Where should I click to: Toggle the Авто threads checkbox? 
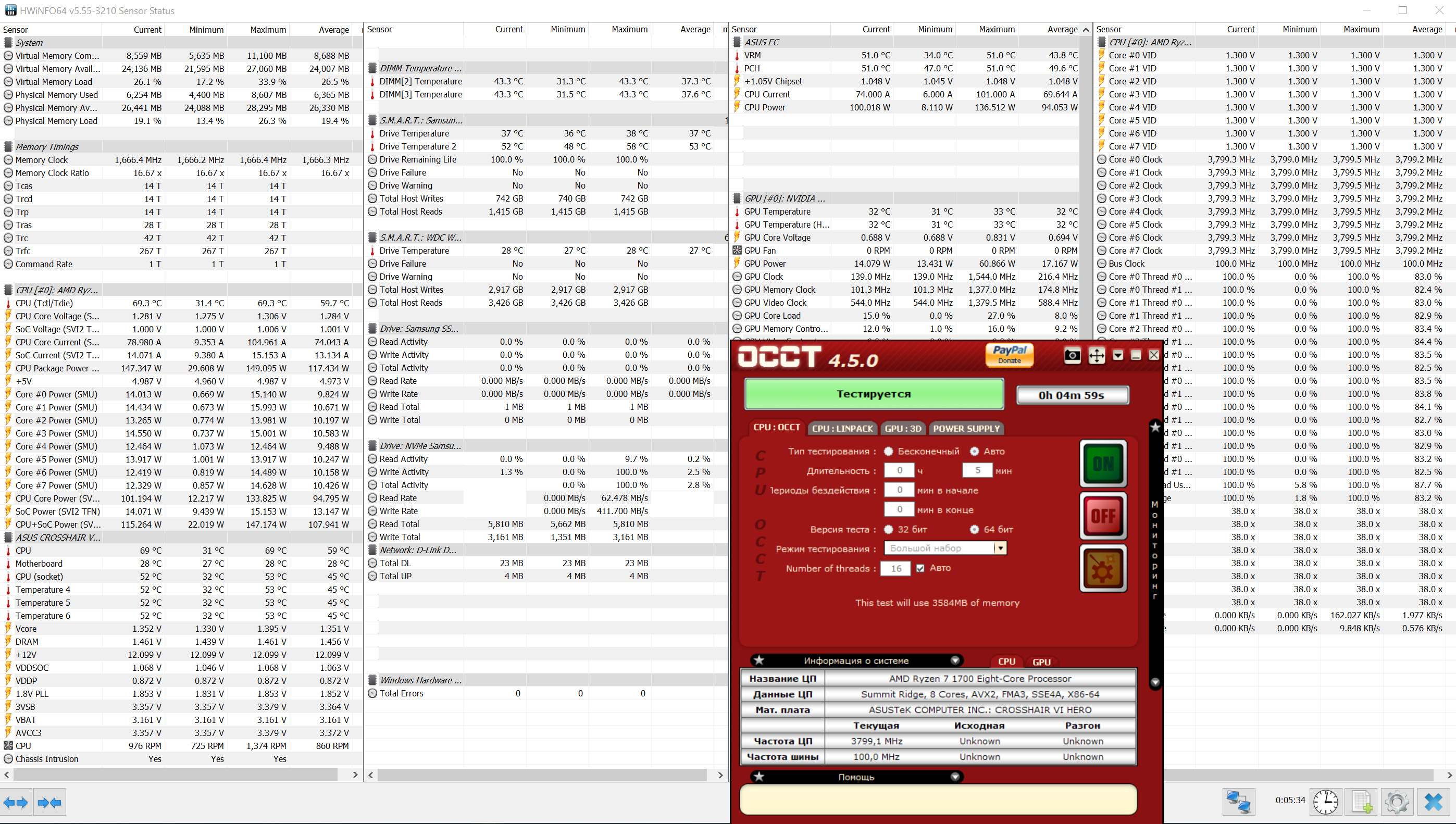pos(920,568)
